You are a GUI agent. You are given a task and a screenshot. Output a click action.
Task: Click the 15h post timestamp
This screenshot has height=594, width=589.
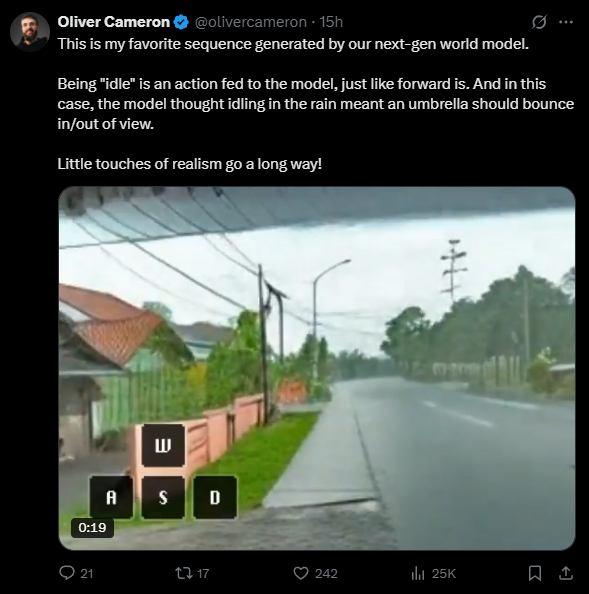click(x=331, y=22)
